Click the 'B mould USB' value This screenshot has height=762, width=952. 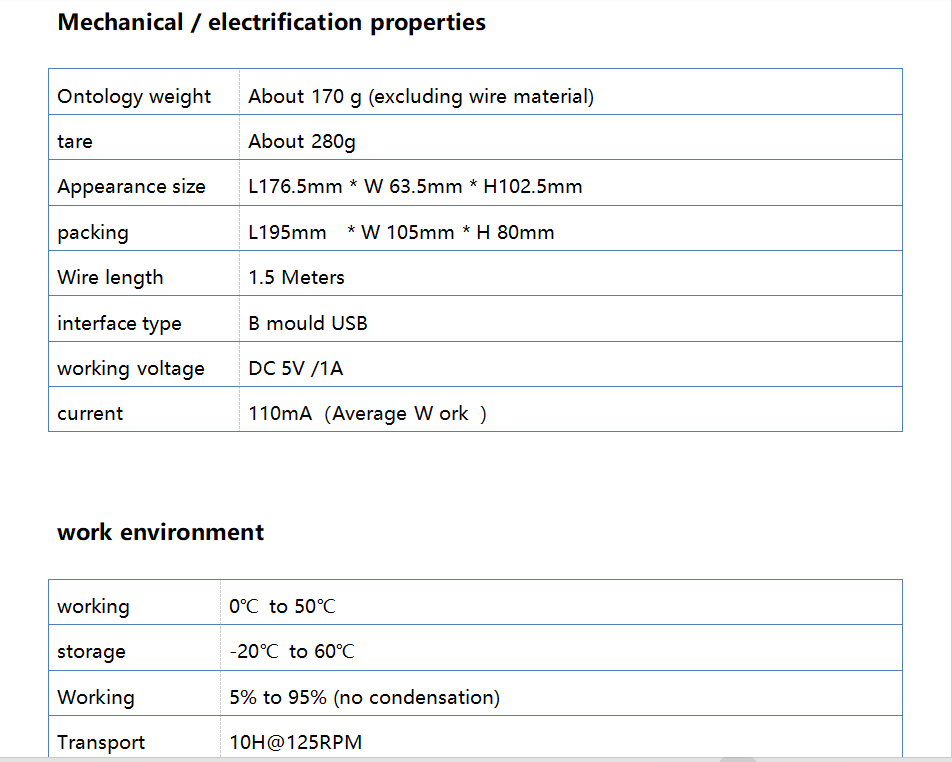[308, 324]
